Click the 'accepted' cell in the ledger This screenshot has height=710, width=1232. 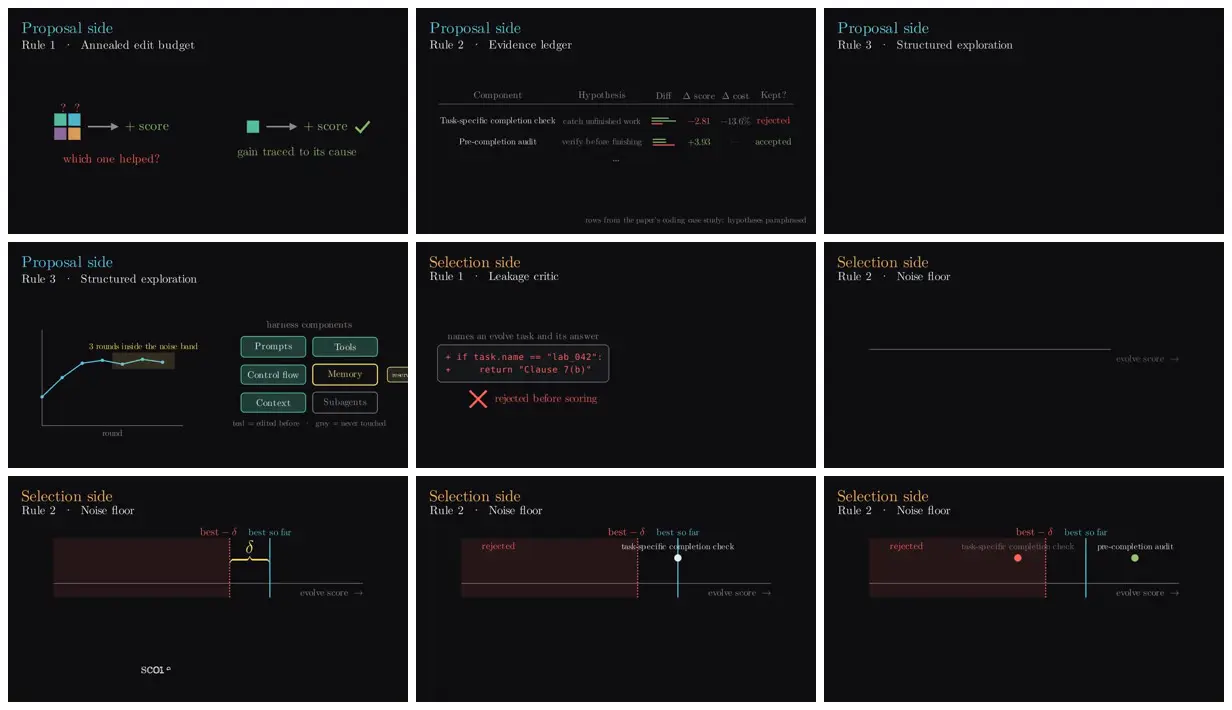pyautogui.click(x=773, y=142)
